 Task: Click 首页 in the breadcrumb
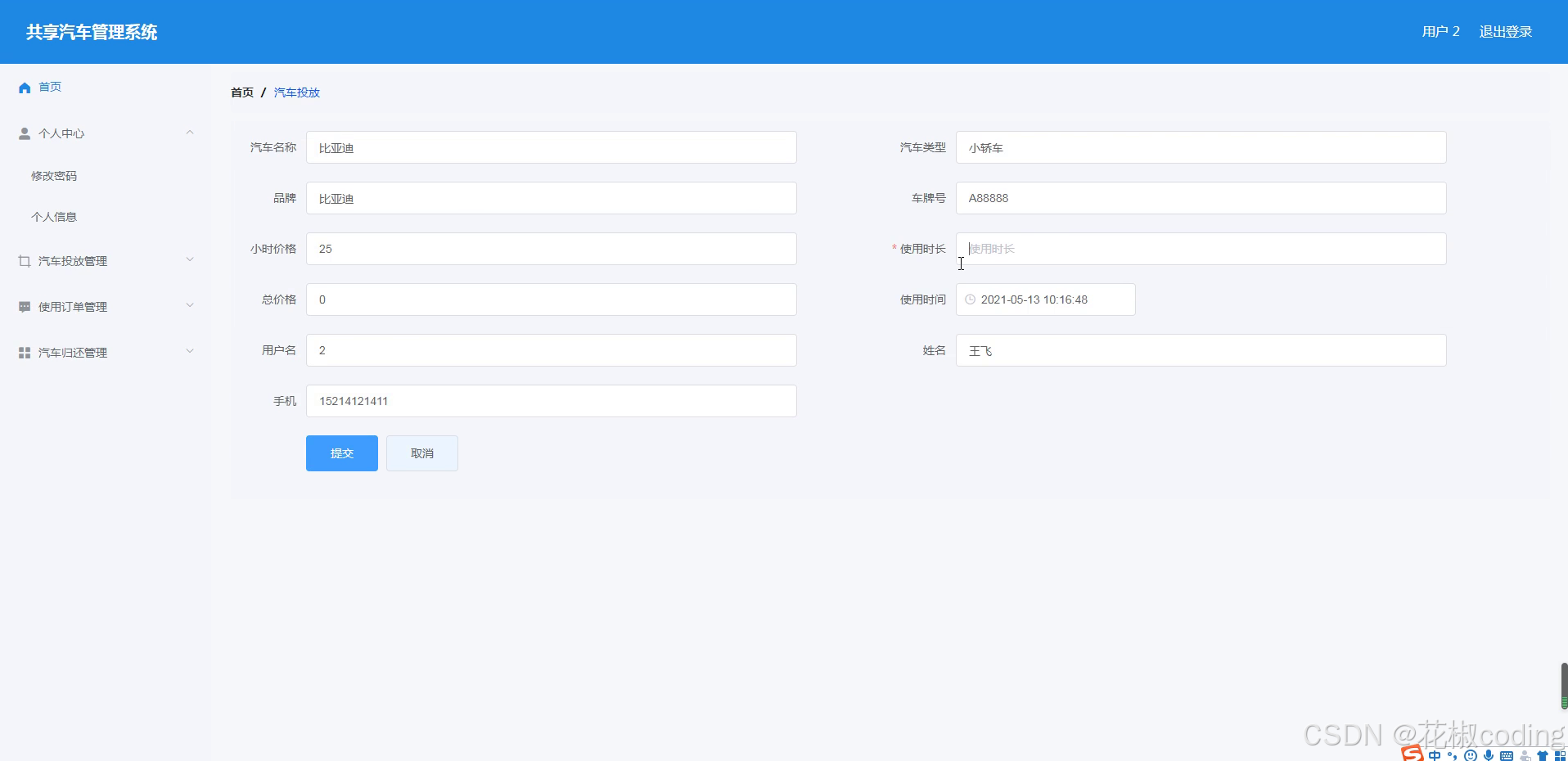click(x=242, y=92)
